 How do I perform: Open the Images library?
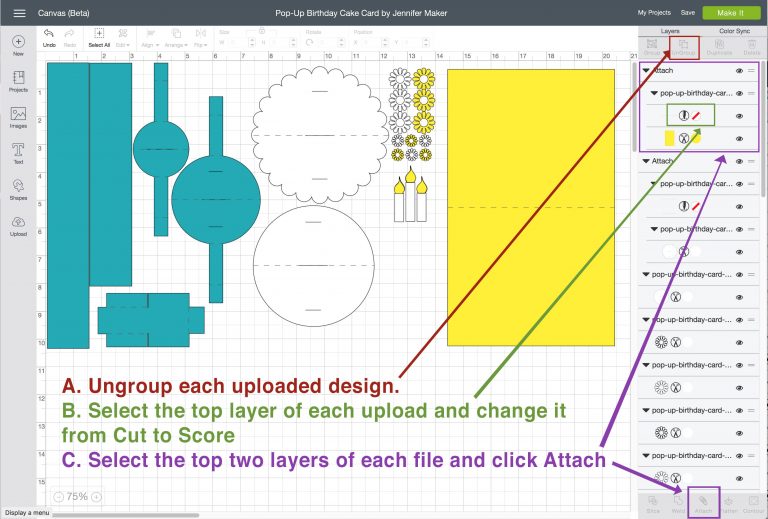(x=18, y=118)
